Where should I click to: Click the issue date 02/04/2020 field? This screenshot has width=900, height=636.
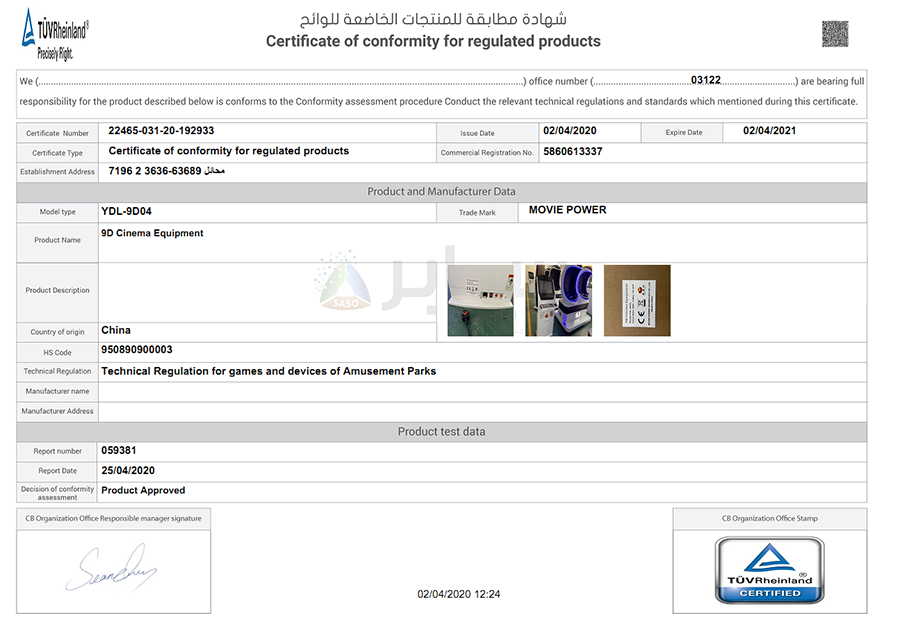pyautogui.click(x=569, y=131)
